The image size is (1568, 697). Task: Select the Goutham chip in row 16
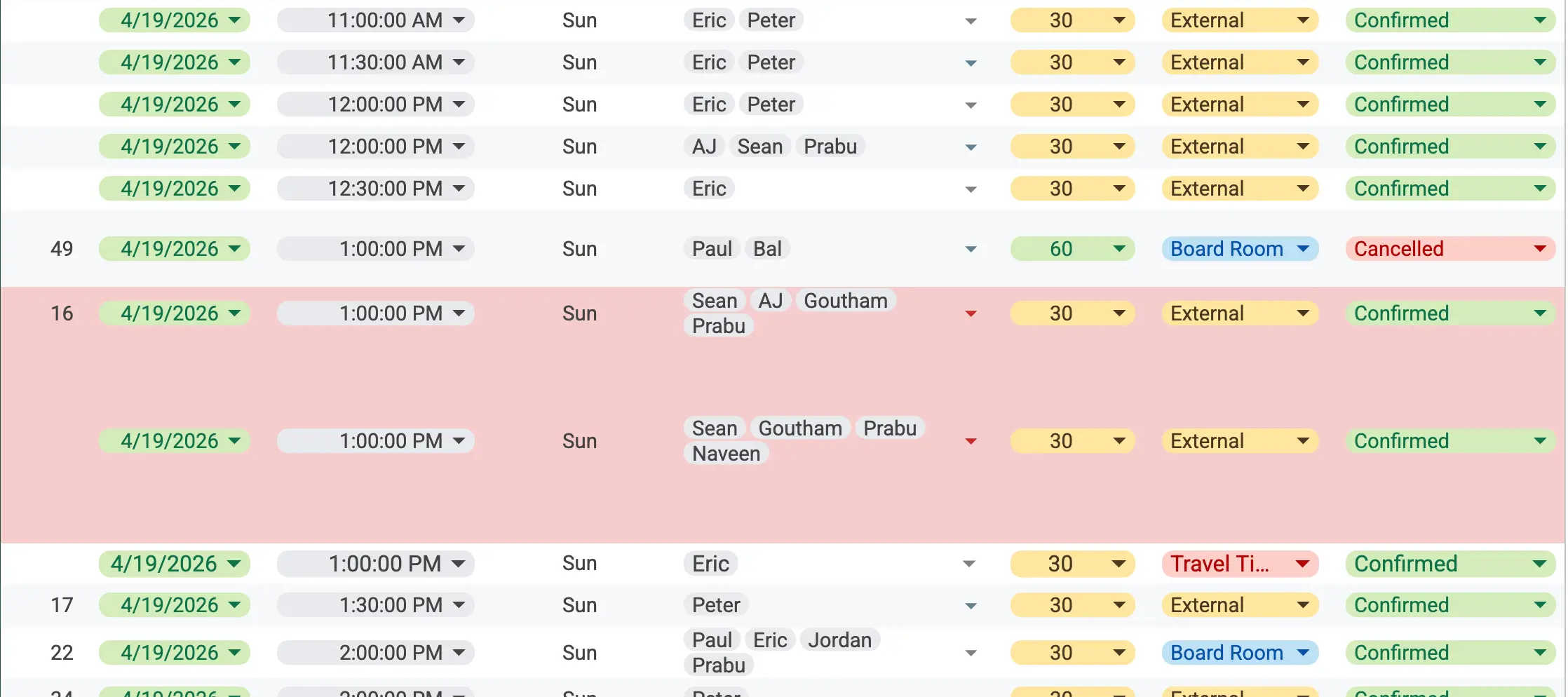coord(845,301)
